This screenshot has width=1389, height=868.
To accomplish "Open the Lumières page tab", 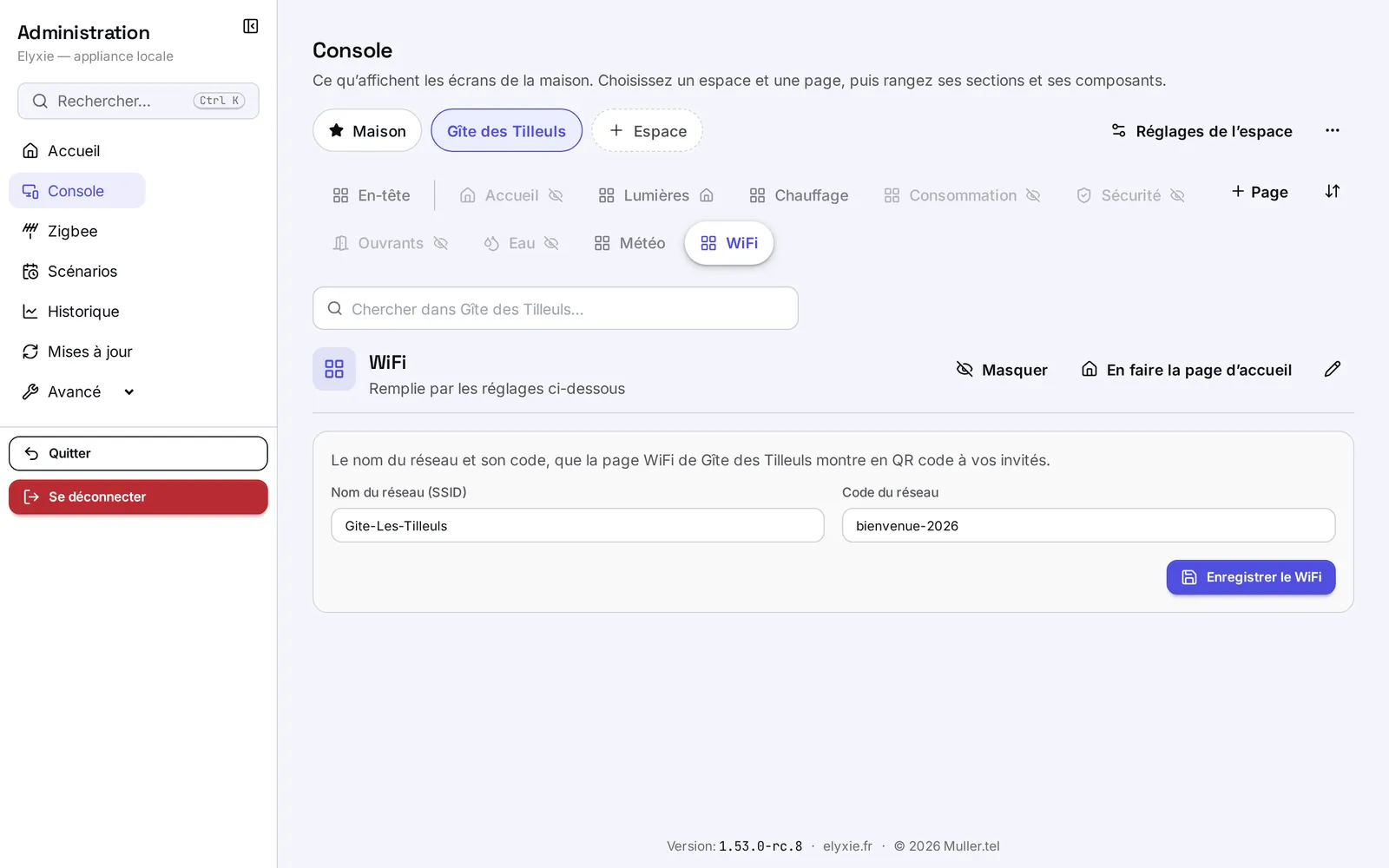I will (x=656, y=195).
